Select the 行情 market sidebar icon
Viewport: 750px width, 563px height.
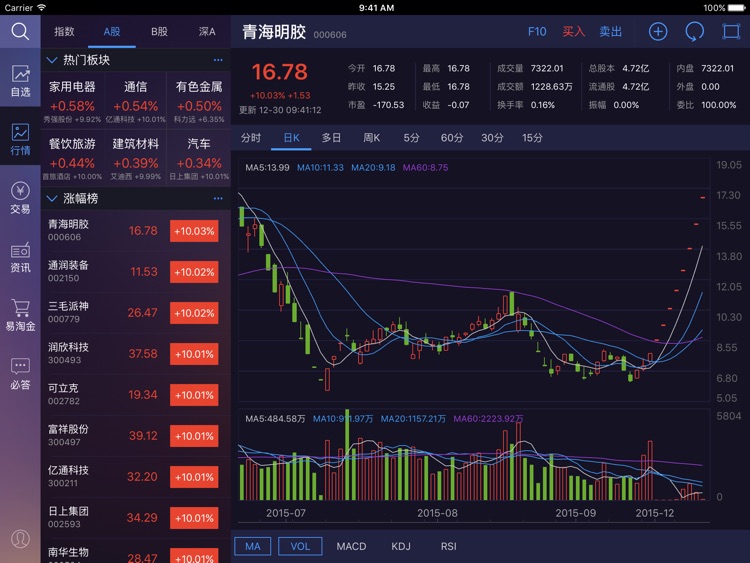pos(20,139)
